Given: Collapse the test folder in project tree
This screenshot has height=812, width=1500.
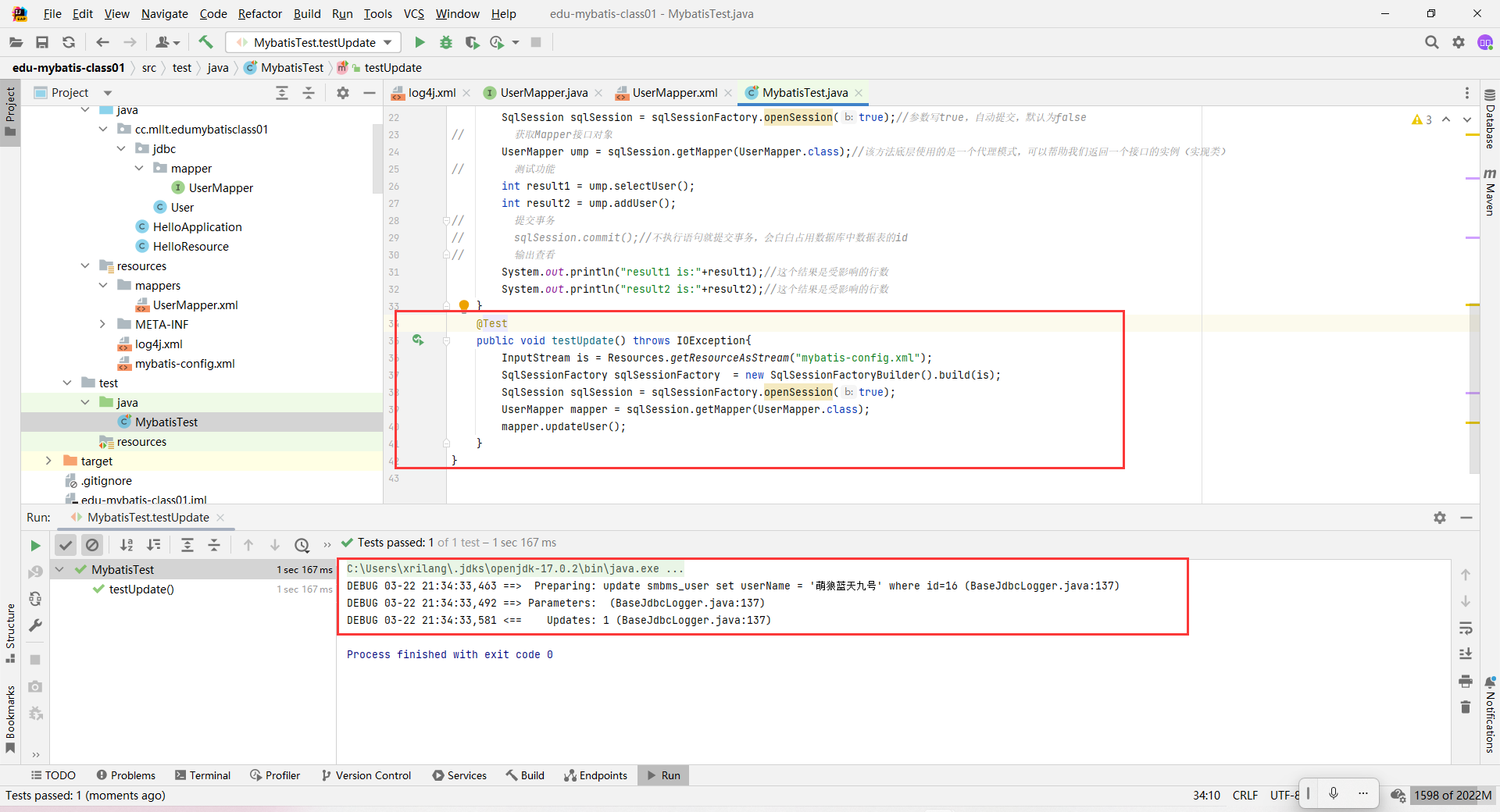Looking at the screenshot, I should (67, 383).
